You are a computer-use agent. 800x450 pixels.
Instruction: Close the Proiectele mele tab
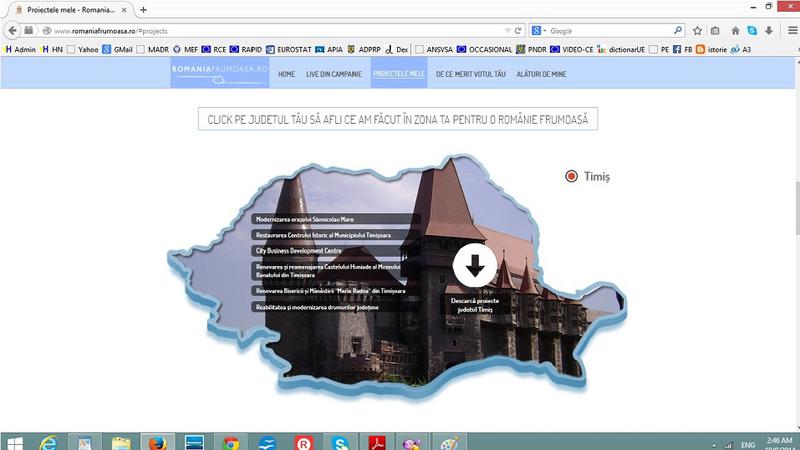pos(124,10)
